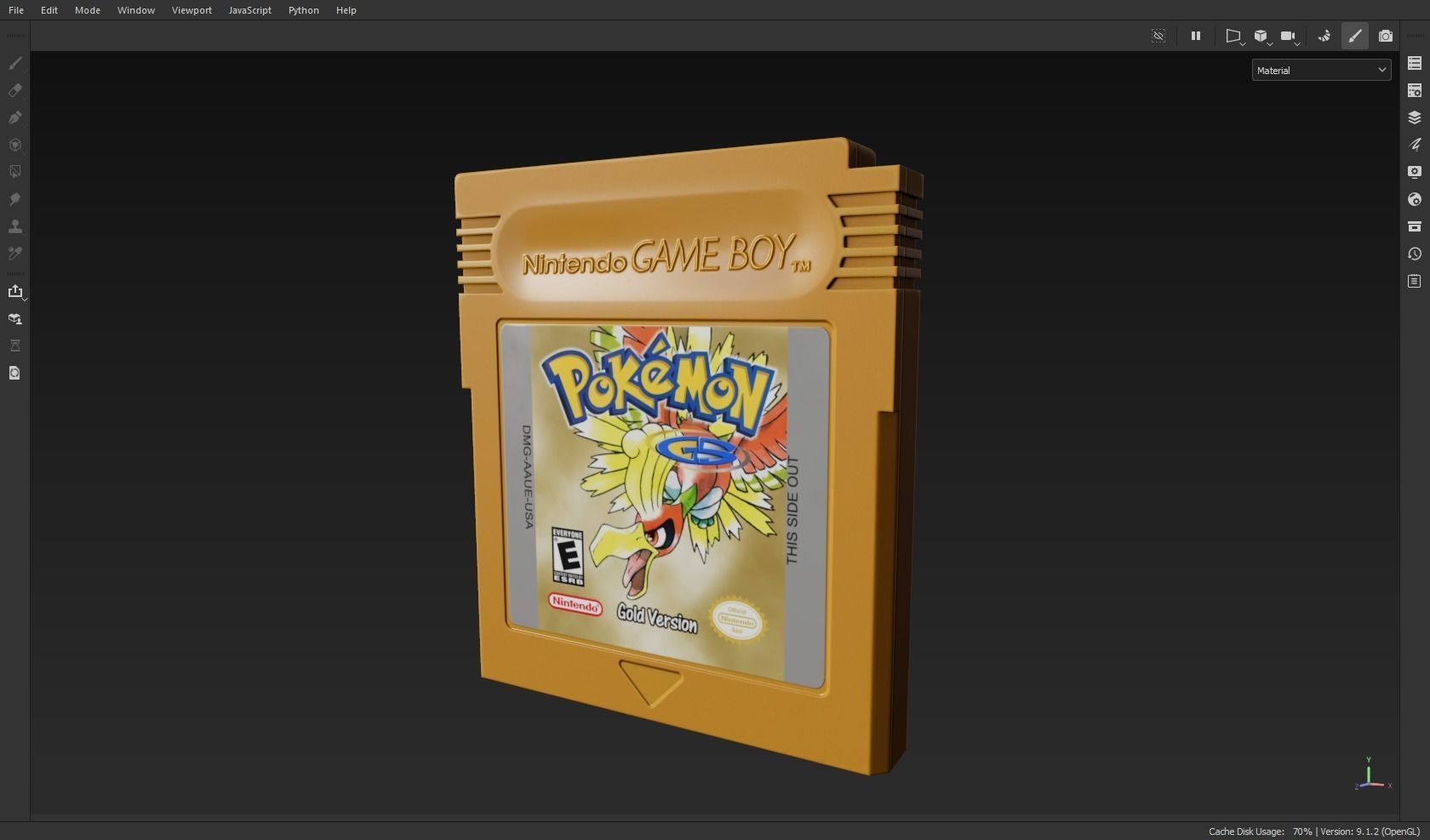Select the Paint brush tool
1430x840 pixels.
click(15, 63)
